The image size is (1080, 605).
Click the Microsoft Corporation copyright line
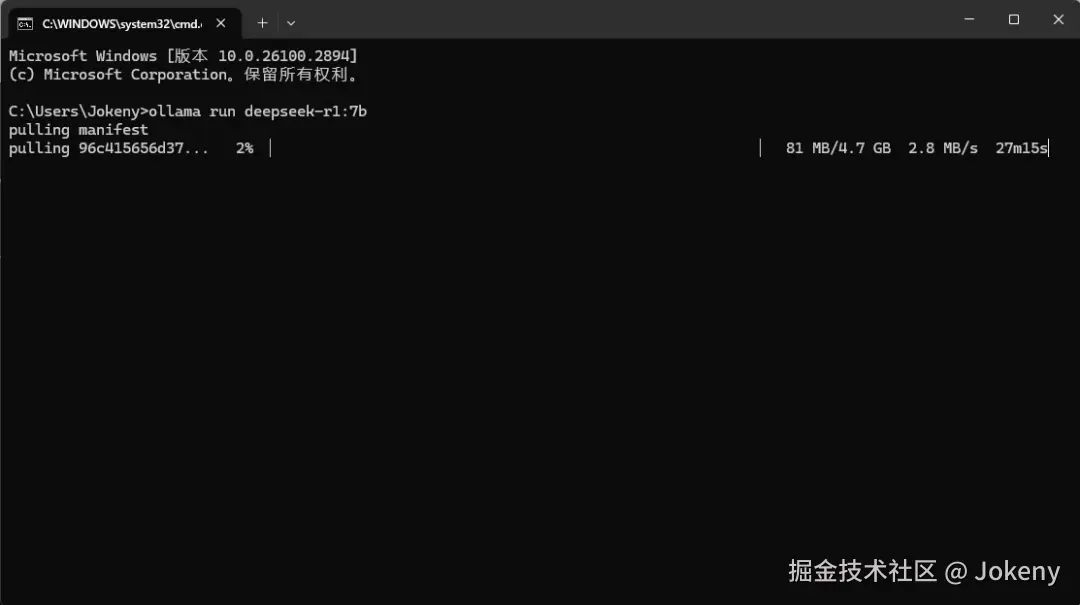[183, 74]
